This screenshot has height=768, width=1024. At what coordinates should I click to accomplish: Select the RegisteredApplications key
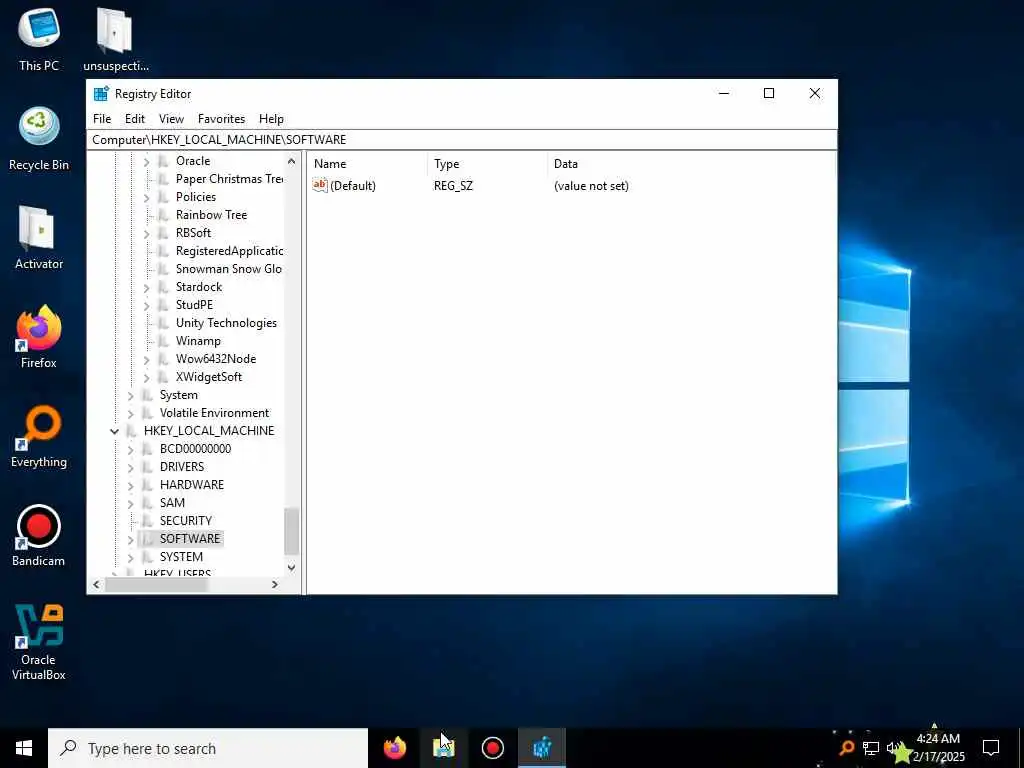click(229, 251)
